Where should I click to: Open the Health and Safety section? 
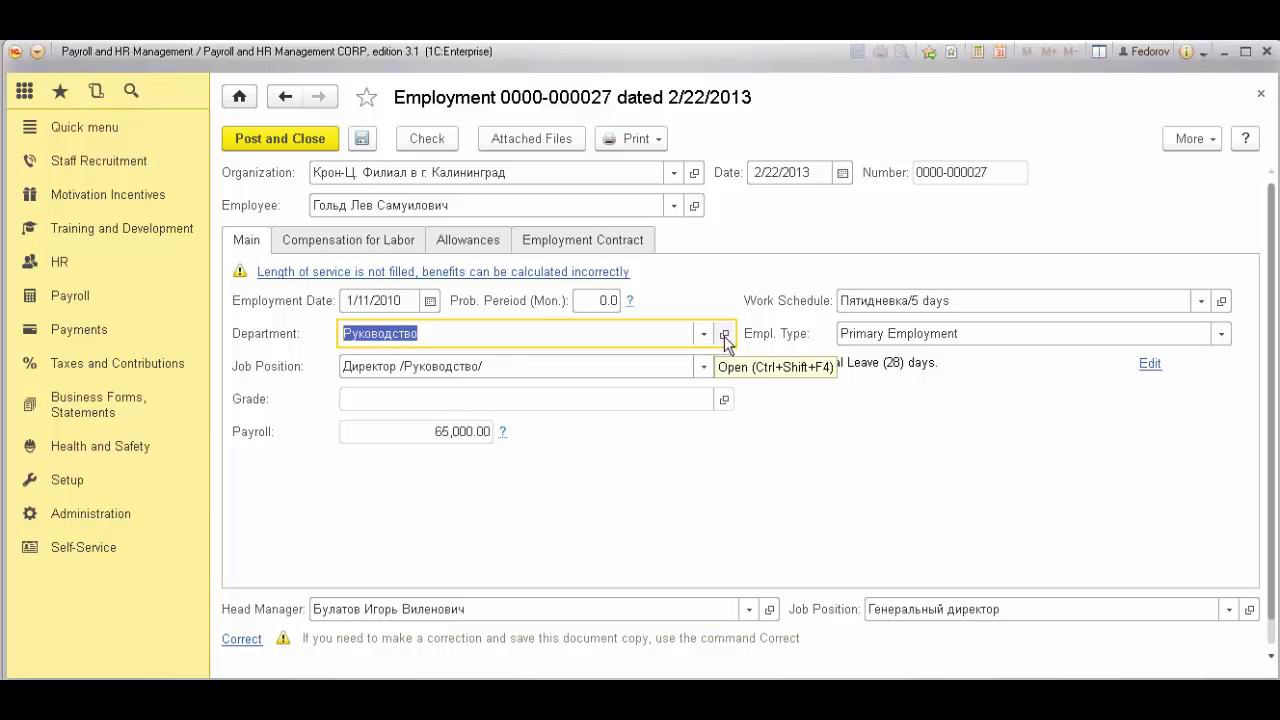100,447
